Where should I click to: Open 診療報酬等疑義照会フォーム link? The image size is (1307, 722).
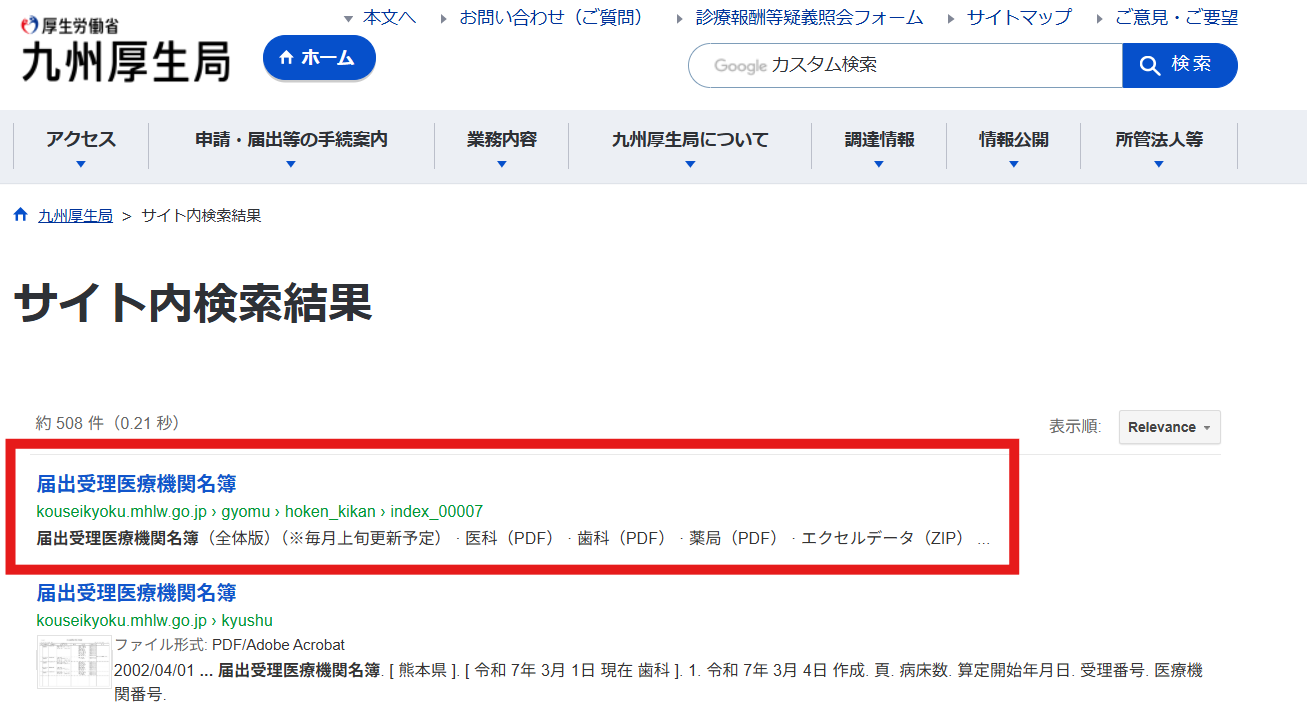(x=809, y=18)
